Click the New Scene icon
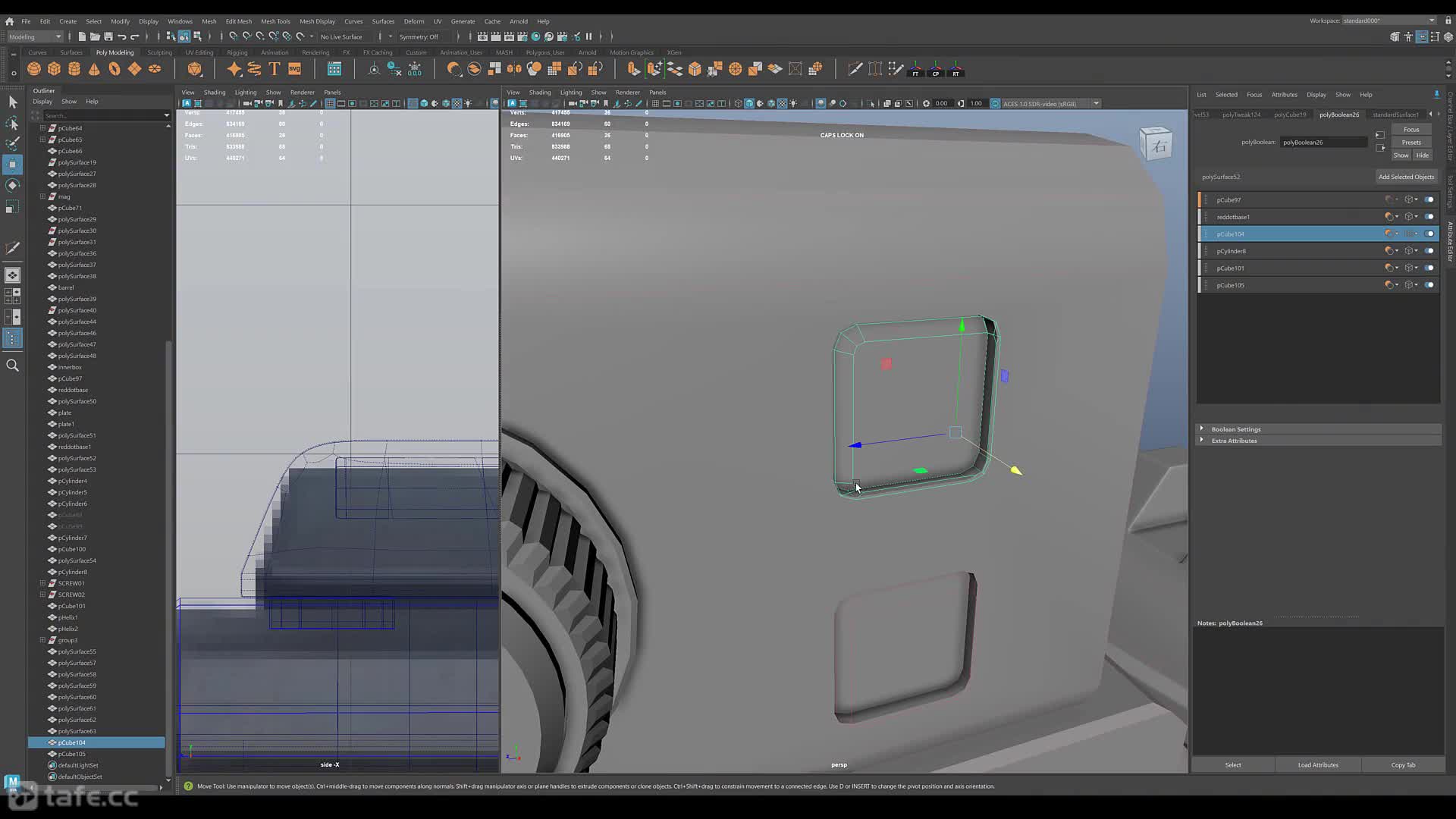 pos(82,36)
